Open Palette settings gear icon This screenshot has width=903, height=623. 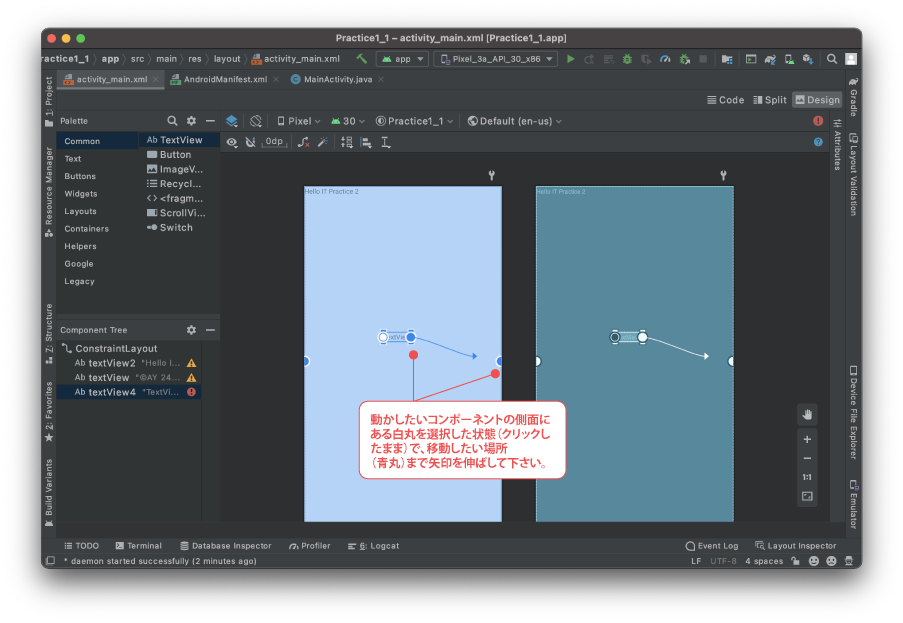pos(191,121)
